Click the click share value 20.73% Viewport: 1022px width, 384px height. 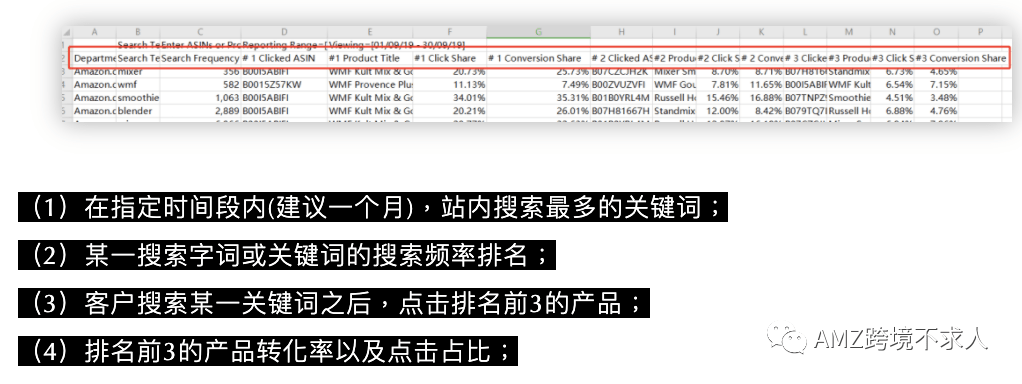450,71
